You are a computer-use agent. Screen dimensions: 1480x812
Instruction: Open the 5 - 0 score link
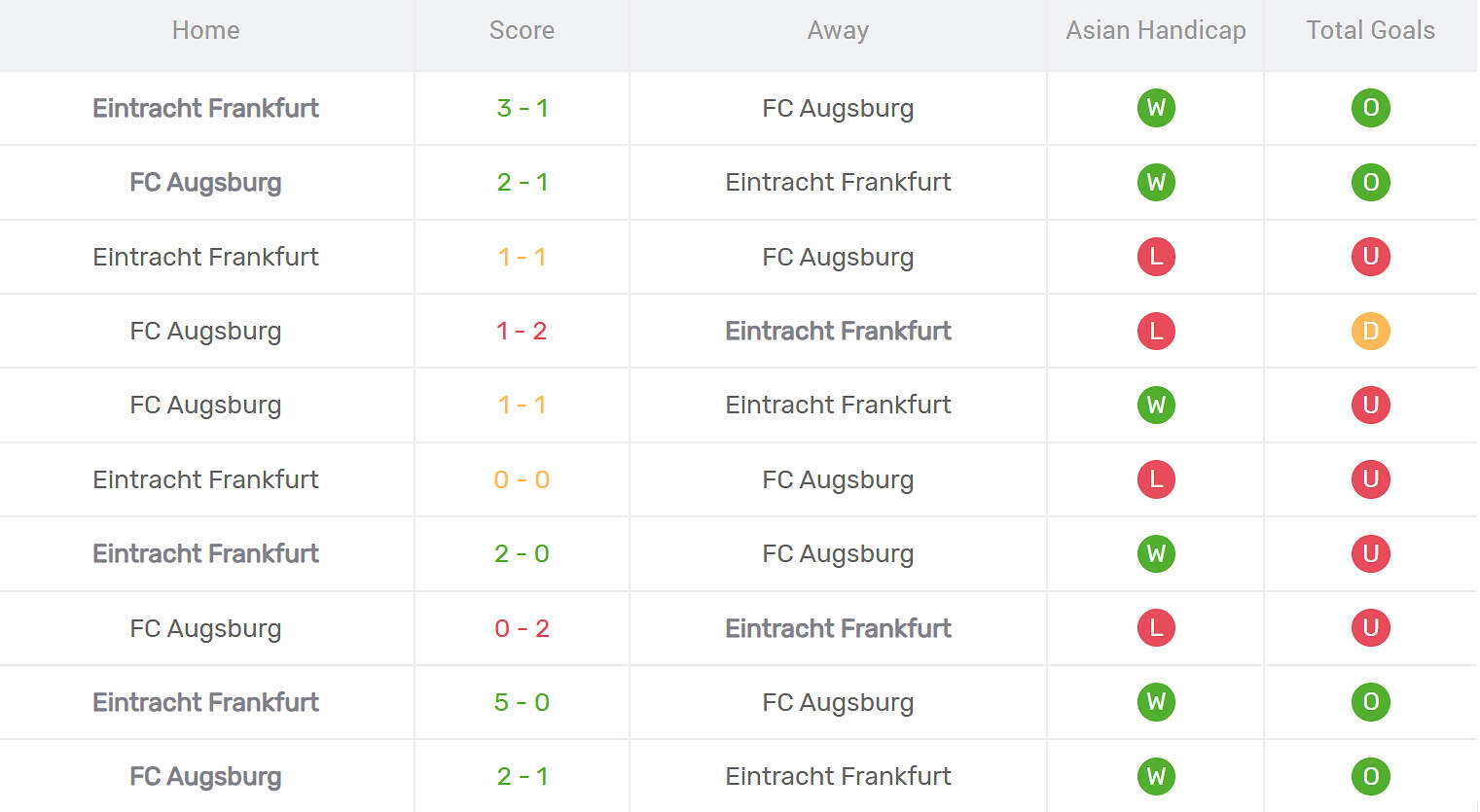pos(522,702)
